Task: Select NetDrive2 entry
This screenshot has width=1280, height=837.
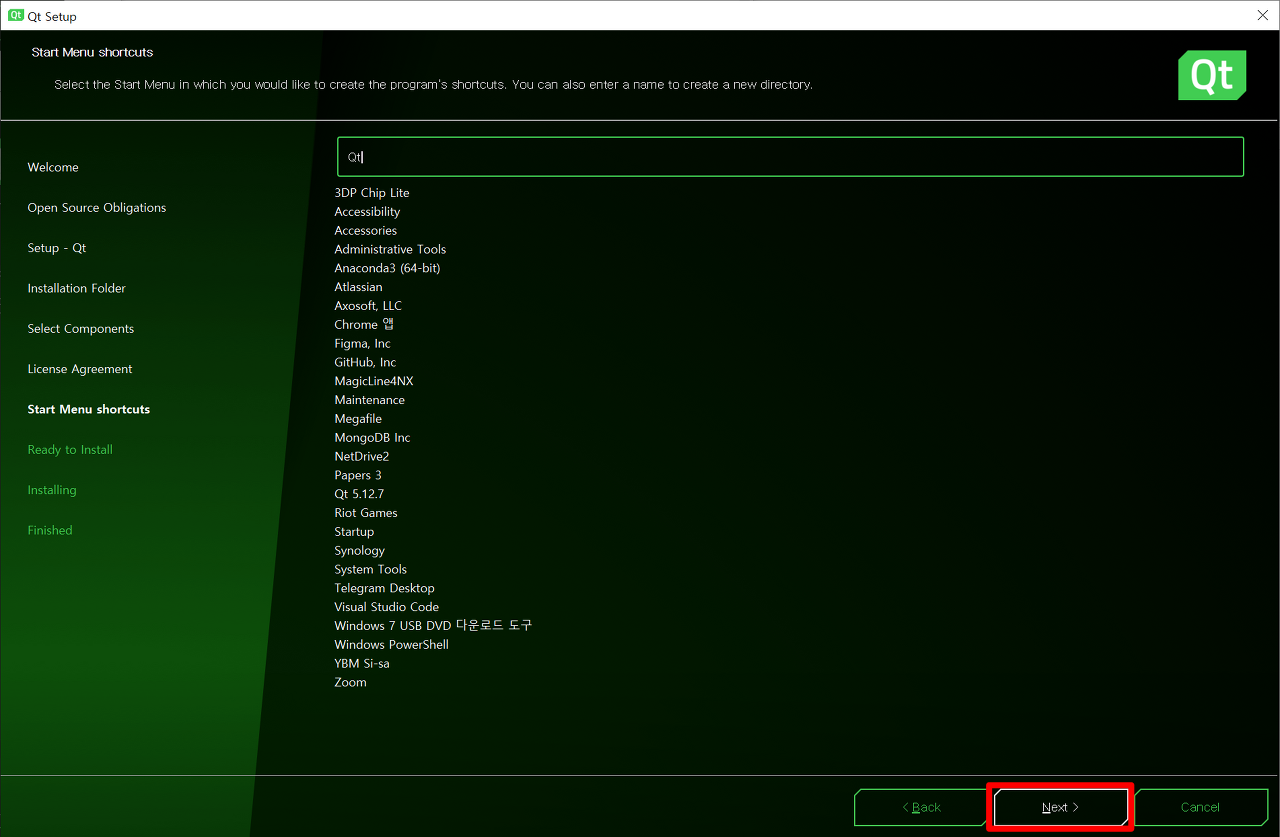Action: [362, 457]
